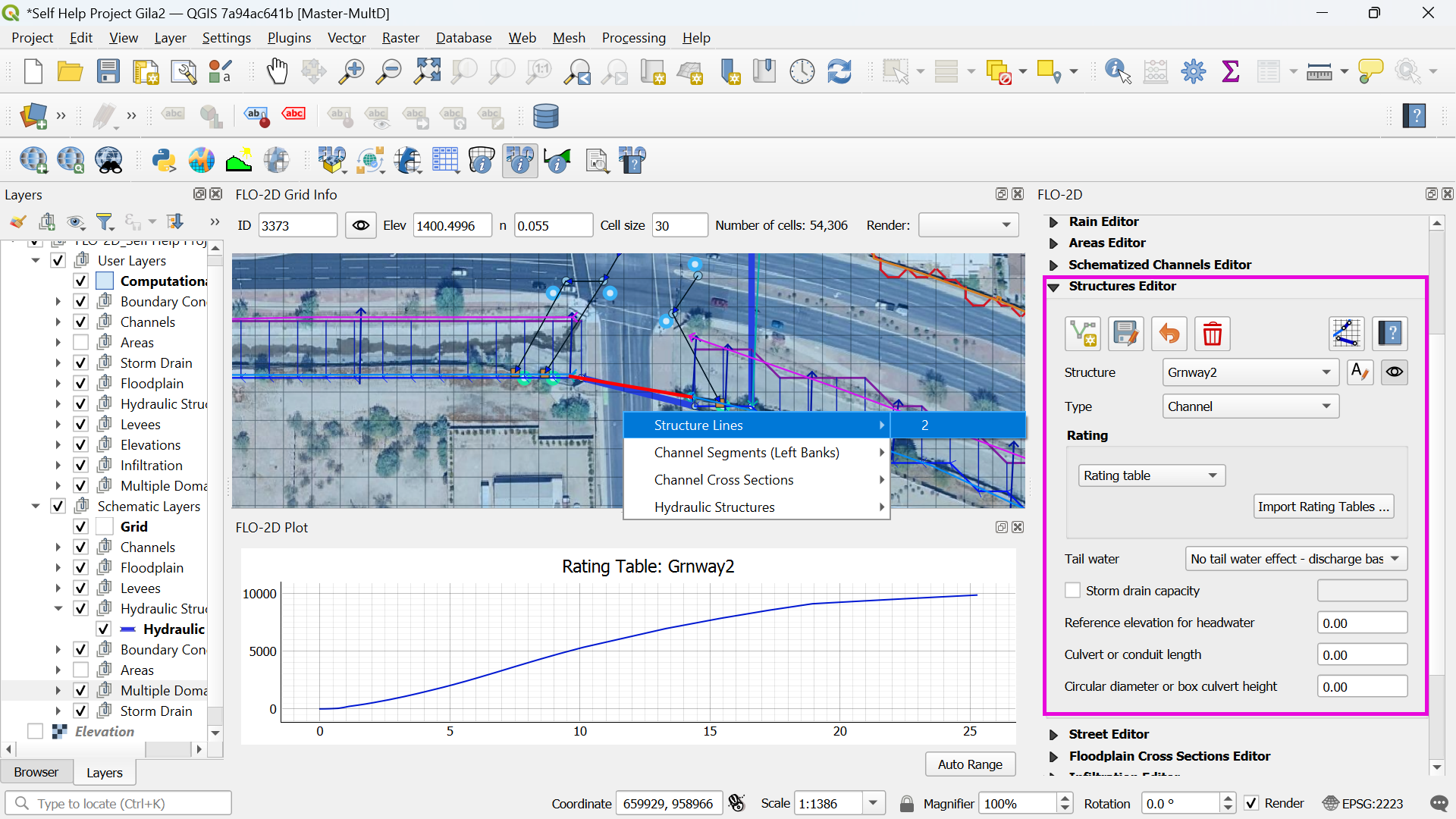
Task: Enable the Storm drain capacity checkbox
Action: tap(1073, 591)
